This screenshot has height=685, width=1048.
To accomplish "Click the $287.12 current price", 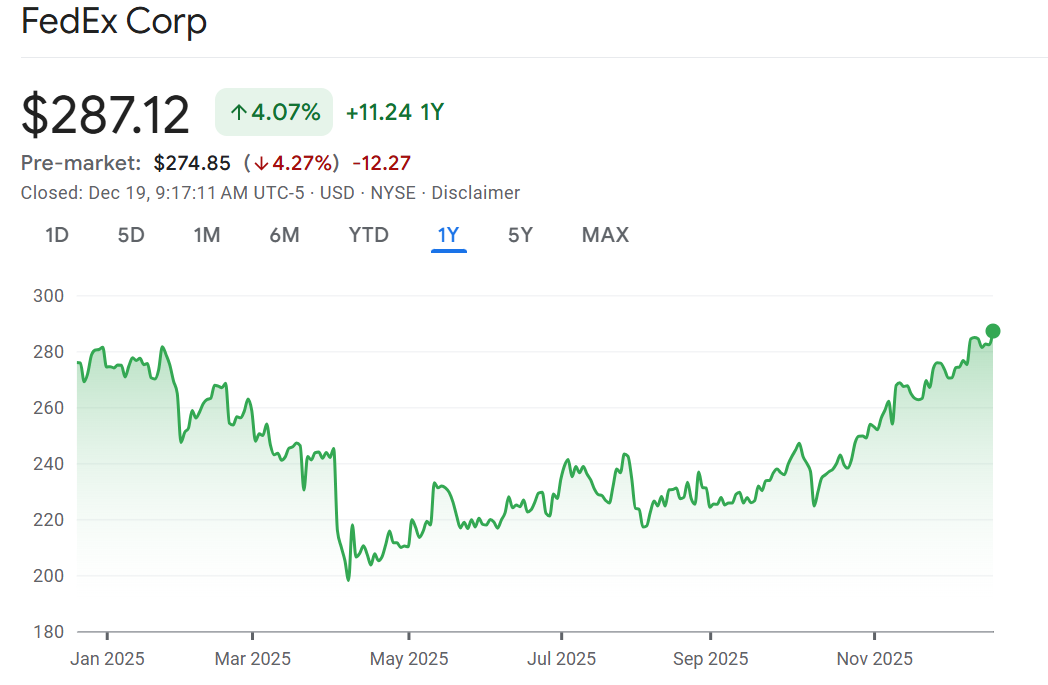I will point(106,114).
